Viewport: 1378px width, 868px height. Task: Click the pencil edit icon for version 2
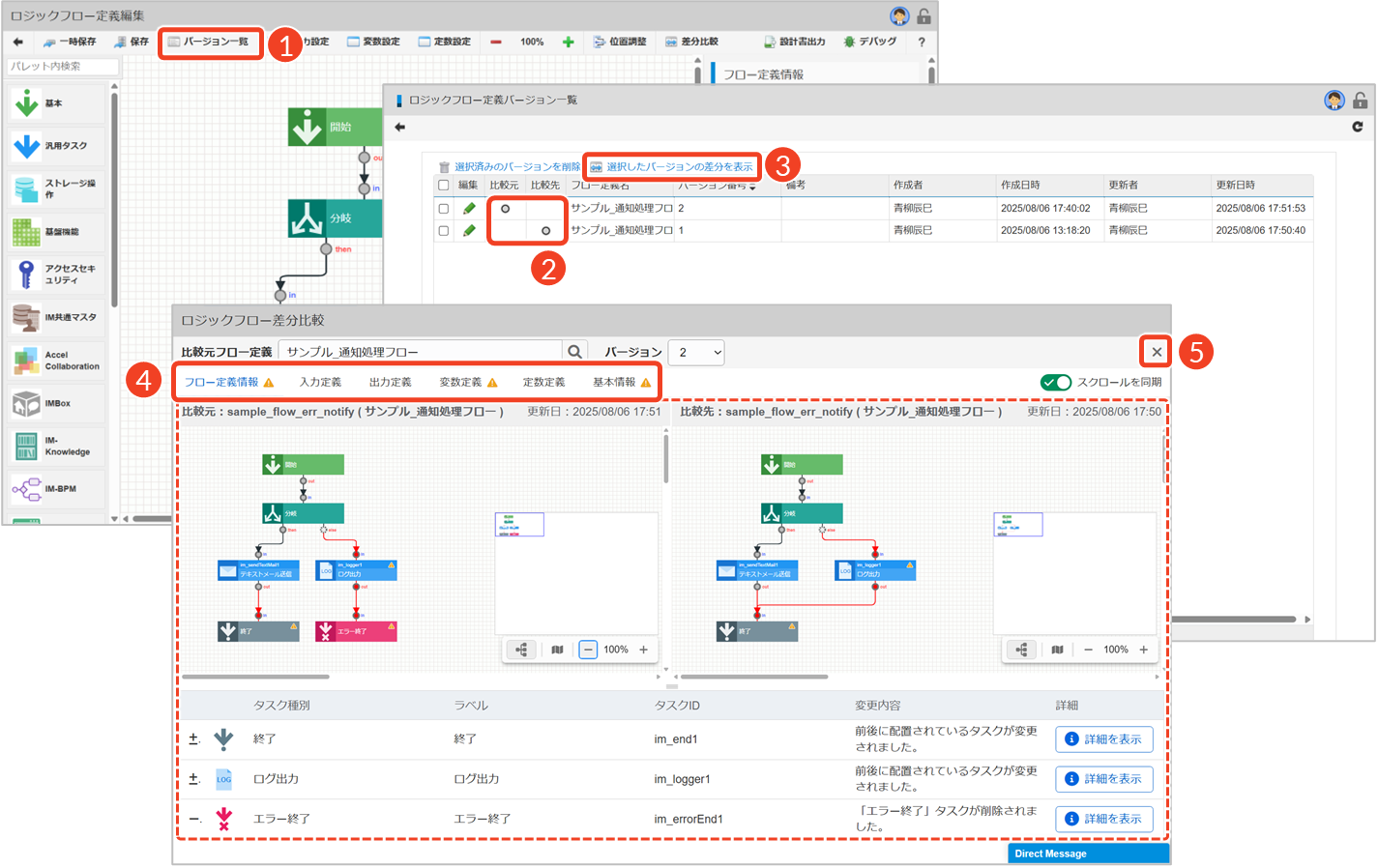(x=469, y=208)
